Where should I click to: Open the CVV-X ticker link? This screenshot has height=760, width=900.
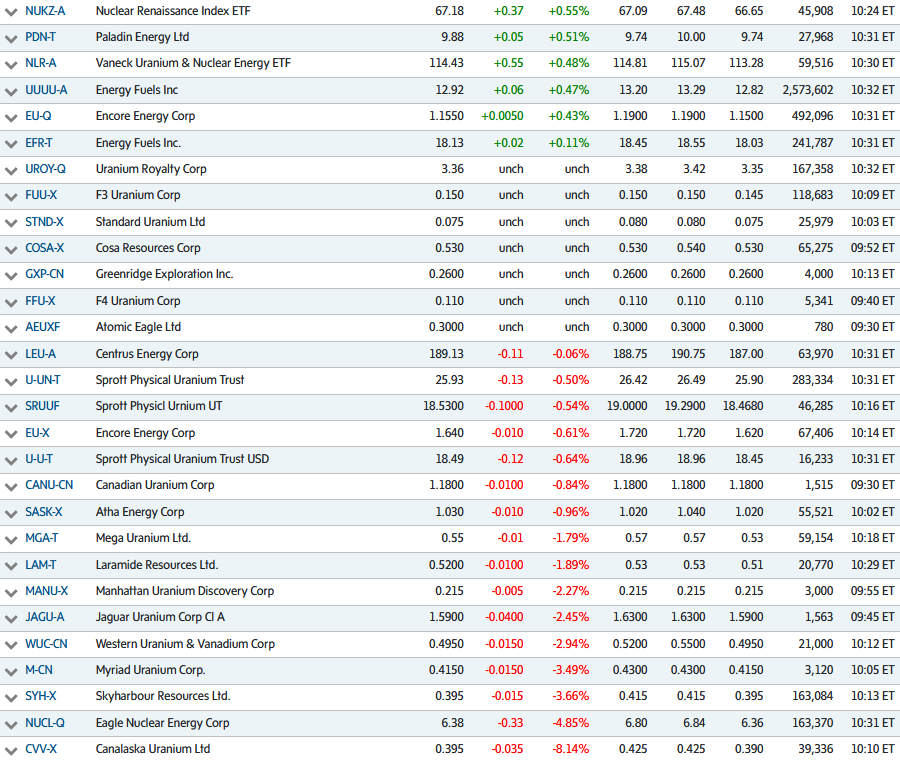pyautogui.click(x=41, y=749)
